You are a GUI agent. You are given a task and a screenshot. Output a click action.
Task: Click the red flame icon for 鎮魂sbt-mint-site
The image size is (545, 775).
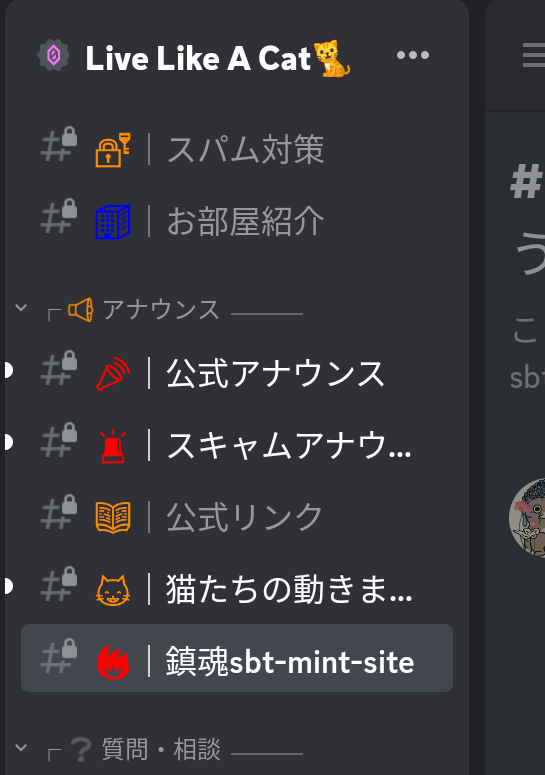click(x=113, y=662)
